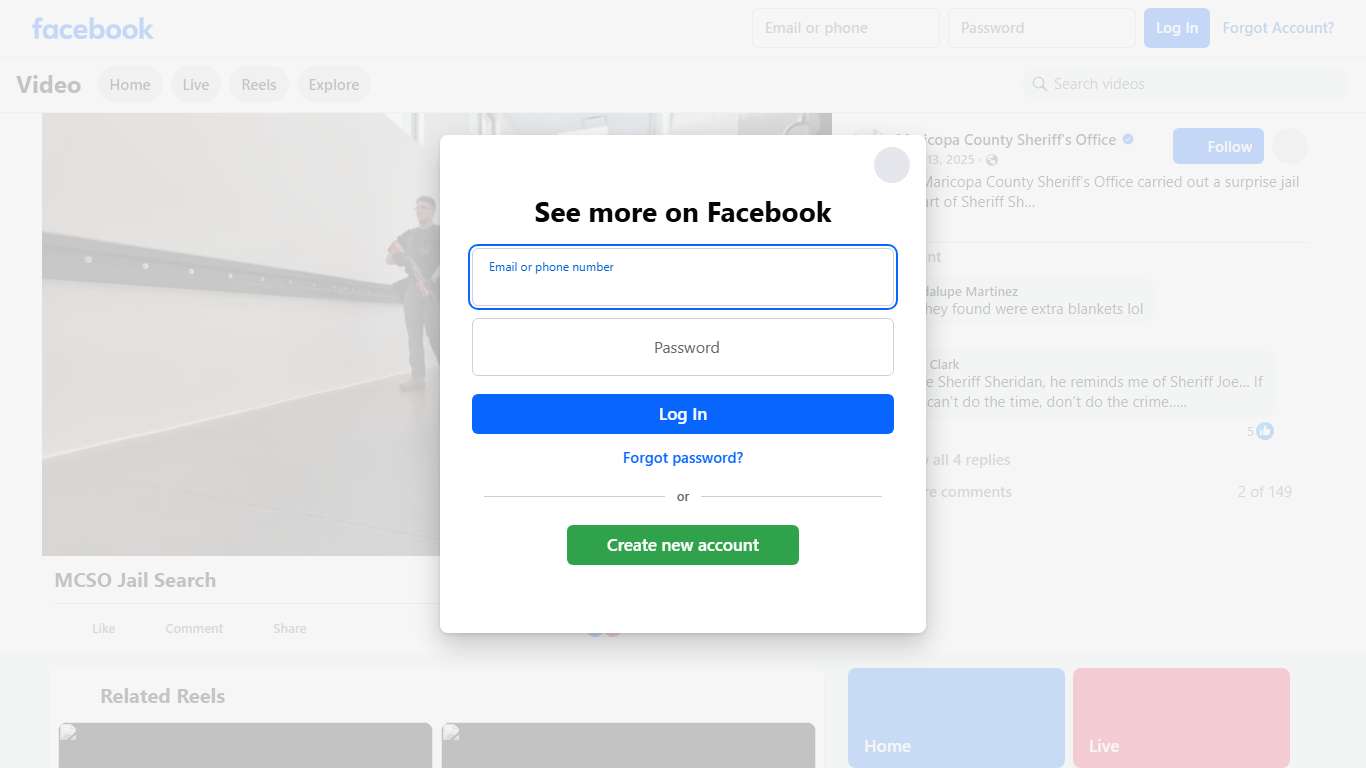Open the Reels tab

point(259,84)
